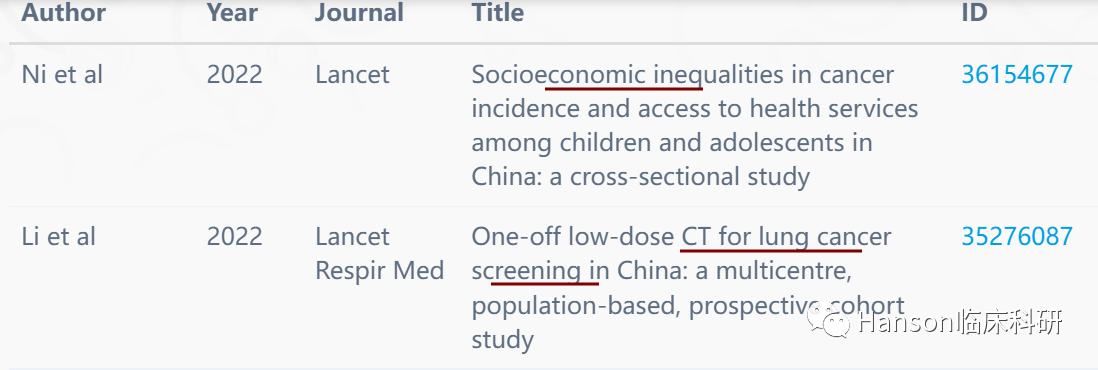Click the Journal column header

pyautogui.click(x=359, y=13)
